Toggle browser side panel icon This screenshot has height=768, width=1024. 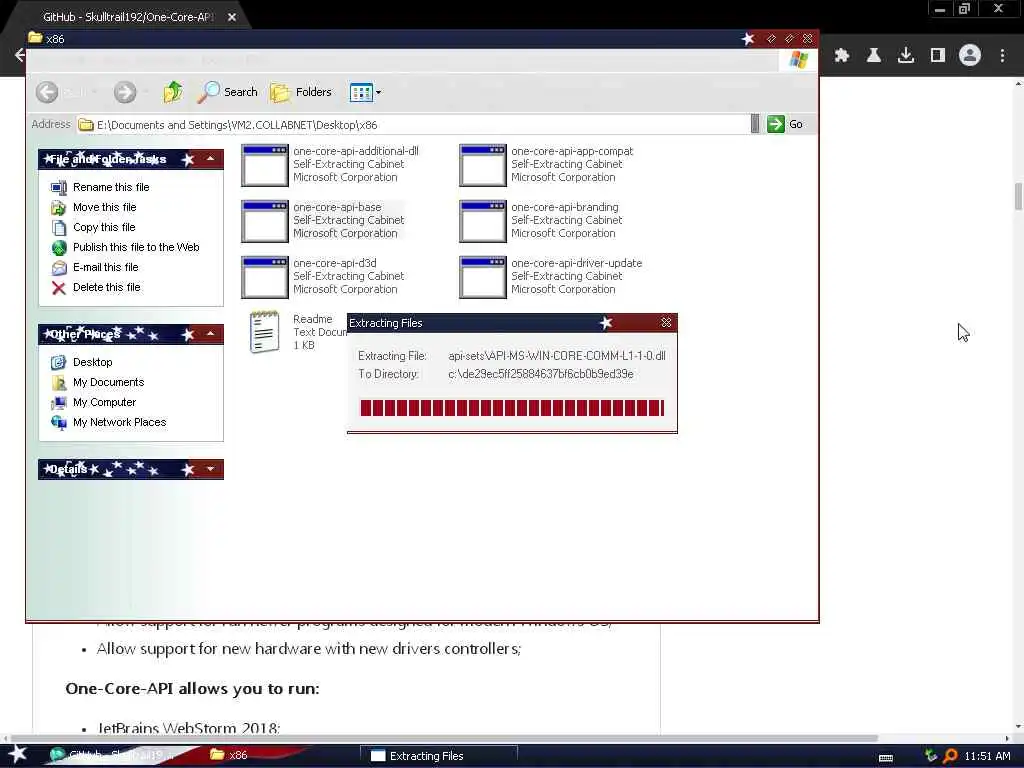(938, 56)
